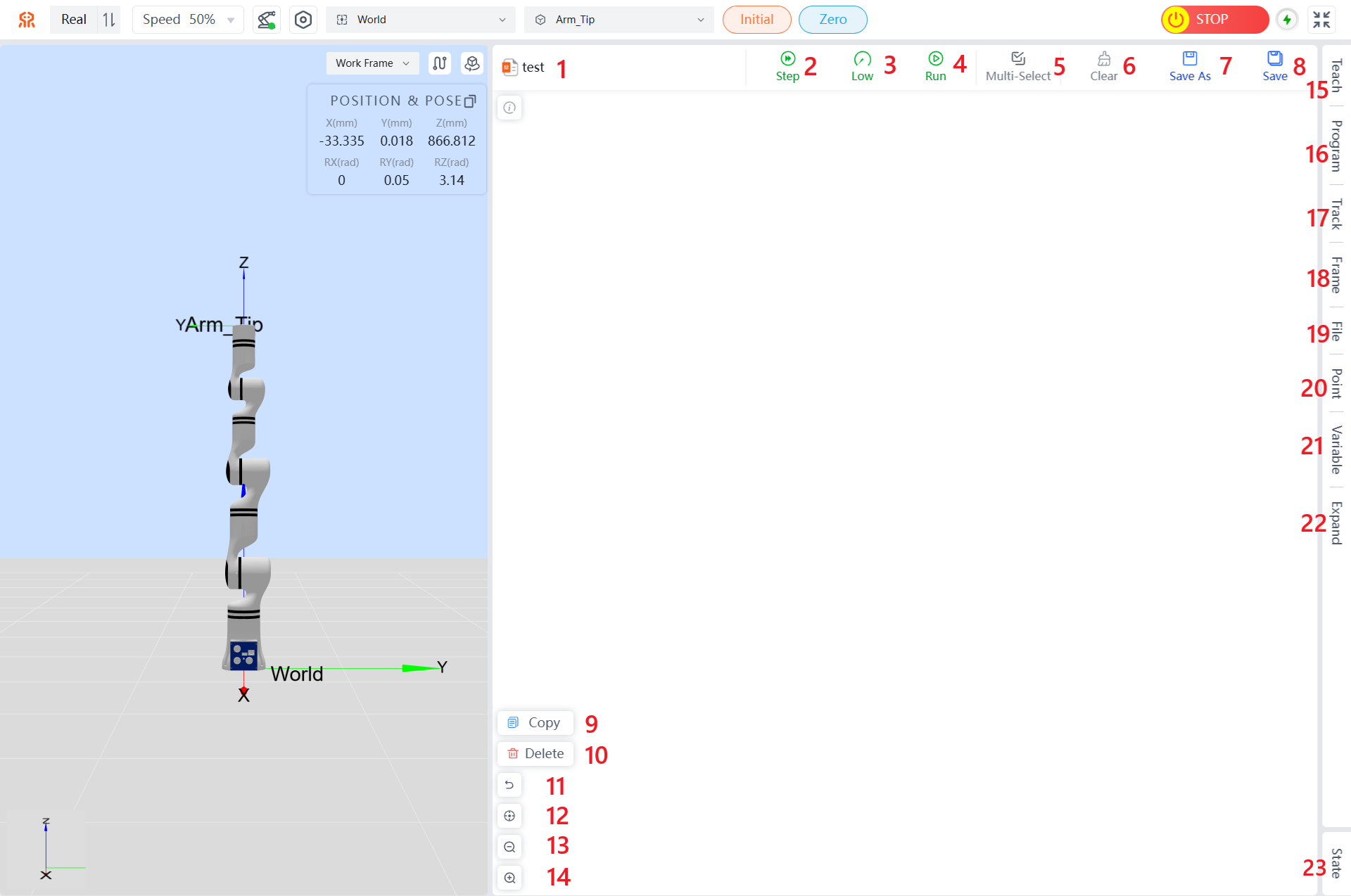Click the Run program icon
The image size is (1351, 896).
[935, 59]
